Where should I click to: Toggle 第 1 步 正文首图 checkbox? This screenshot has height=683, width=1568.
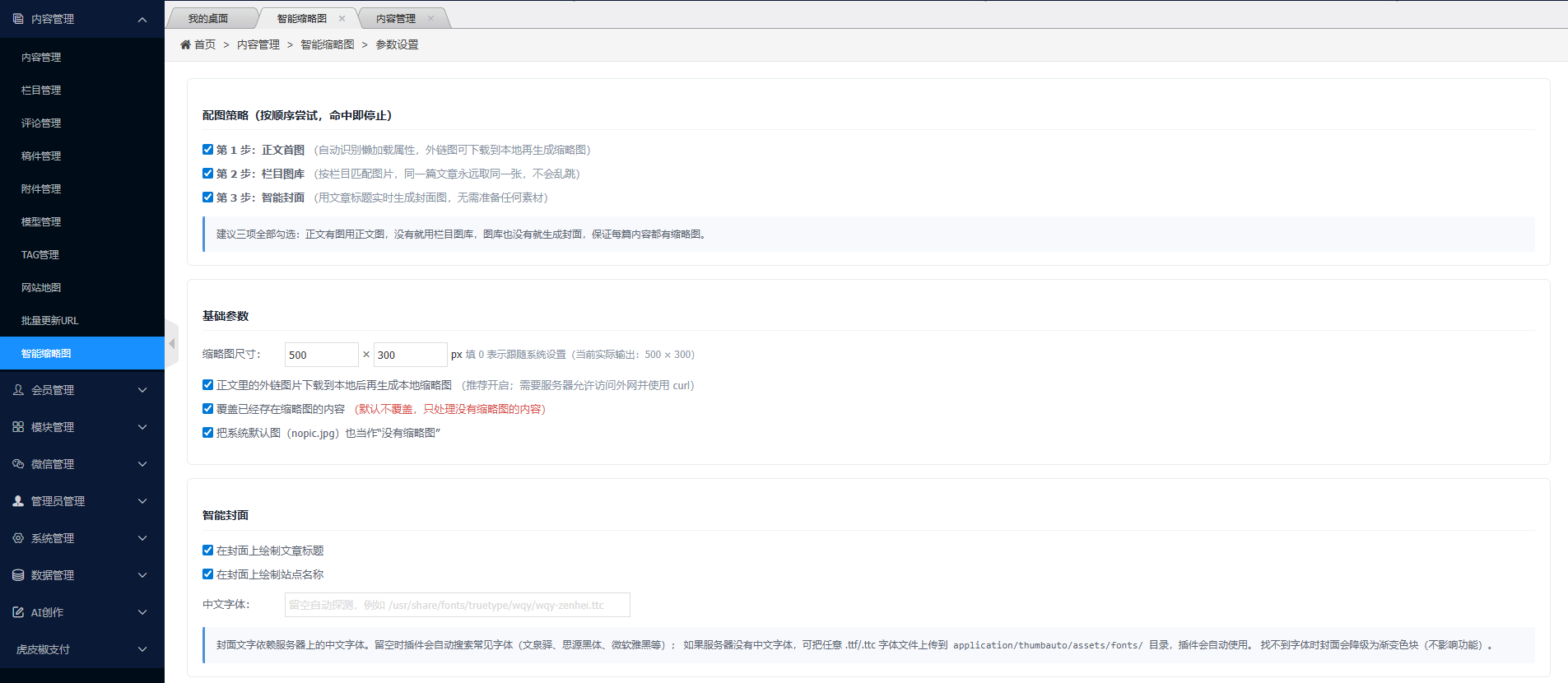(207, 150)
